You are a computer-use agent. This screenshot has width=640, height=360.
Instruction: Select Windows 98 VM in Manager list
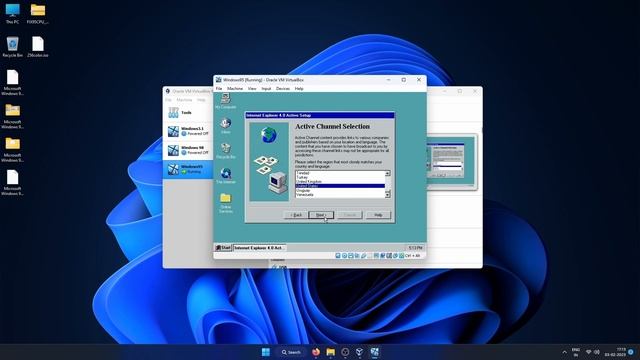[x=188, y=150]
